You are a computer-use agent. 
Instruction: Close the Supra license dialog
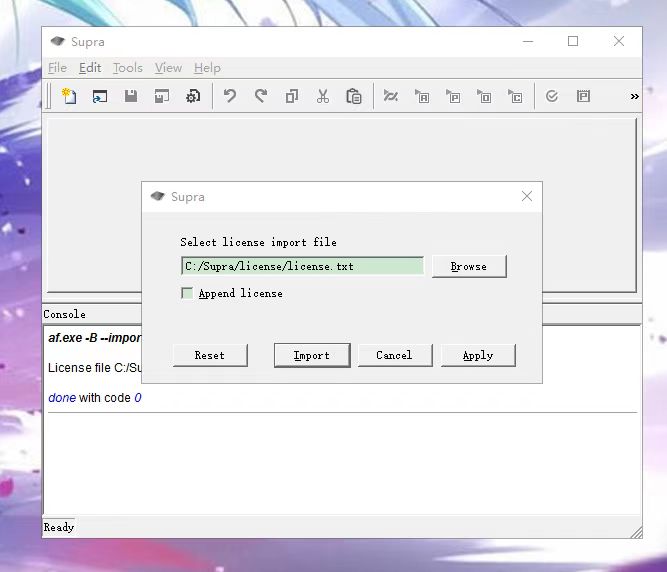point(527,196)
